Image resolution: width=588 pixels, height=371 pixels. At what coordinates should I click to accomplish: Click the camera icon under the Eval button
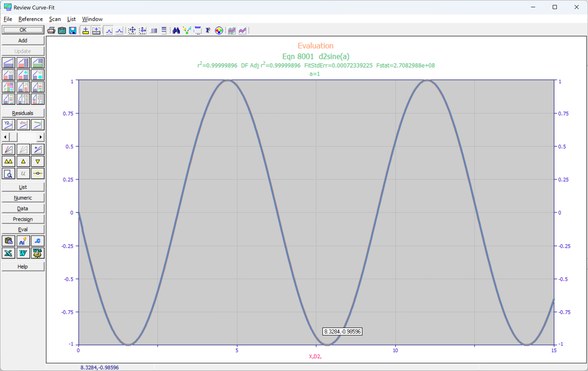tap(8, 241)
